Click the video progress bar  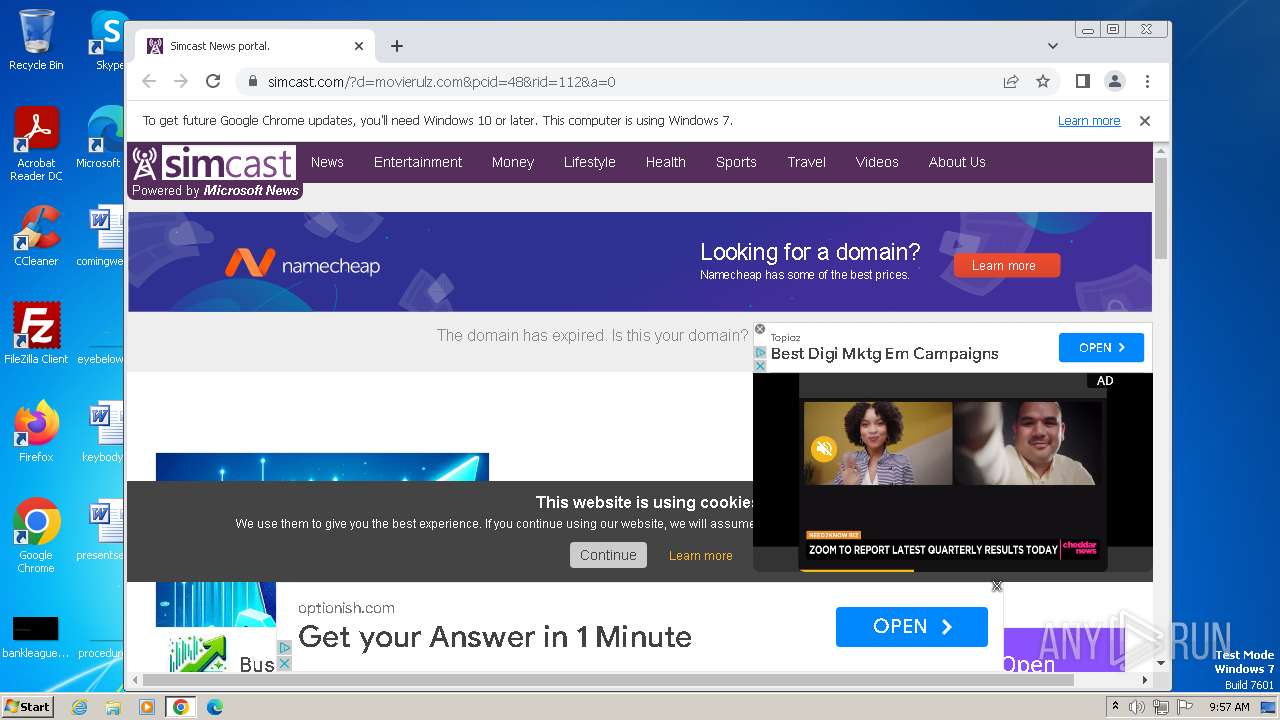coord(952,570)
